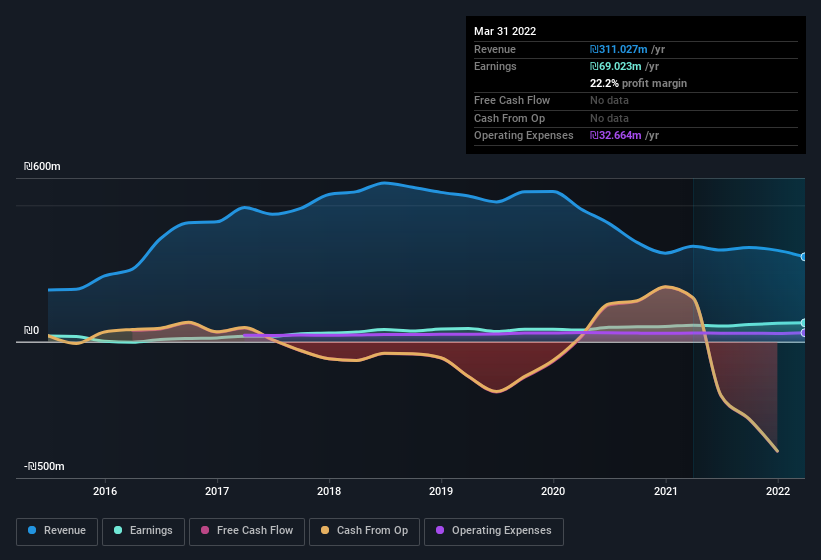Click the 2017 x-axis label

pos(217,491)
